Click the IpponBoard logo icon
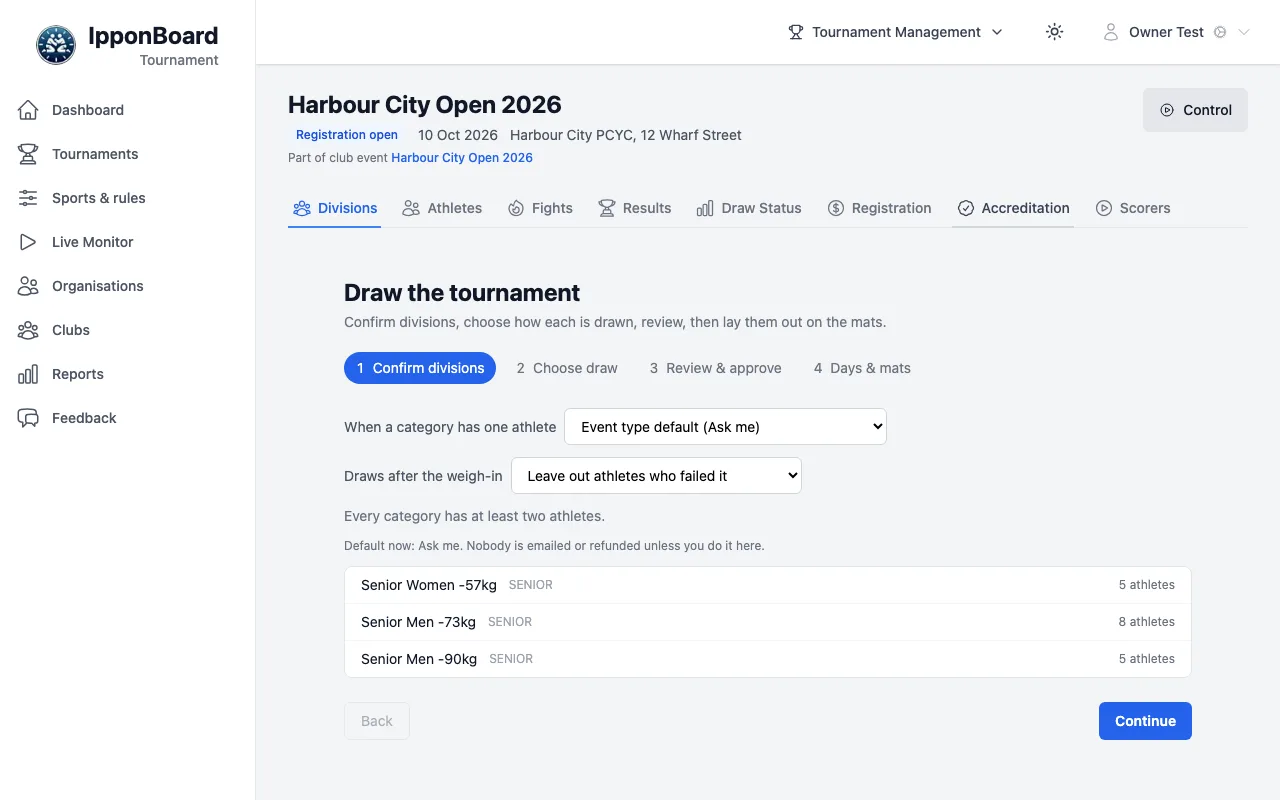The height and width of the screenshot is (800, 1280). (56, 45)
